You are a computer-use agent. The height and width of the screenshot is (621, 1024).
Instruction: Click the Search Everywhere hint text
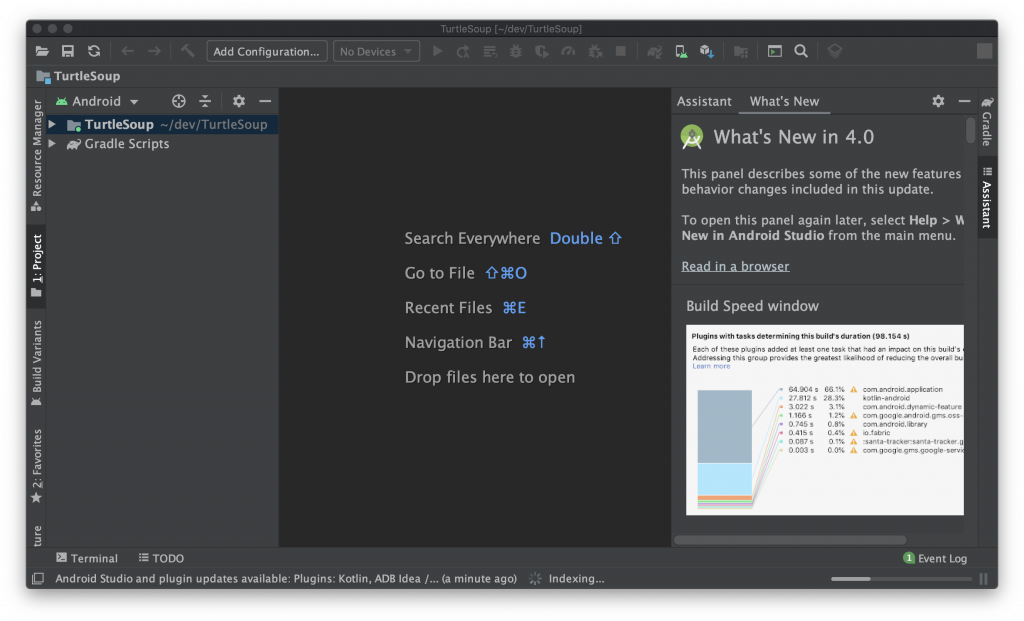click(472, 238)
